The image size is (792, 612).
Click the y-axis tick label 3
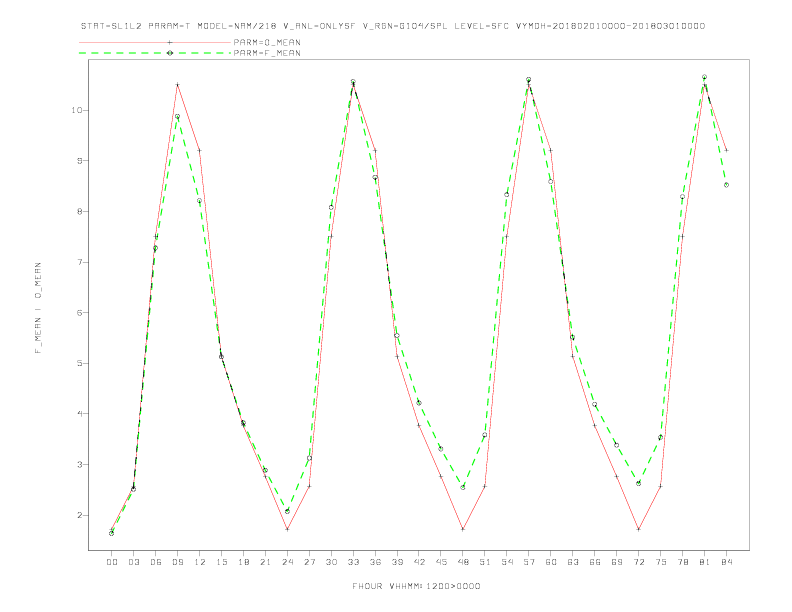tap(79, 465)
